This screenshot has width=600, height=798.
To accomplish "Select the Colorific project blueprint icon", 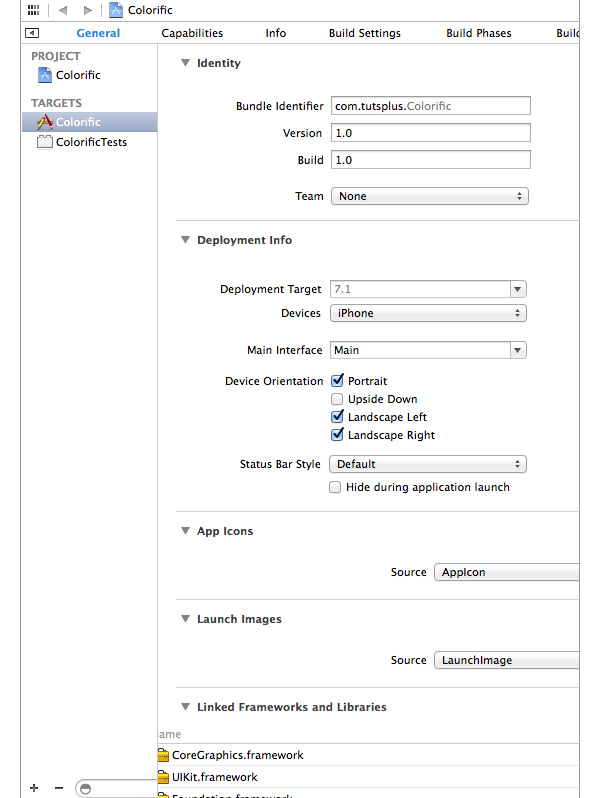I will (45, 75).
